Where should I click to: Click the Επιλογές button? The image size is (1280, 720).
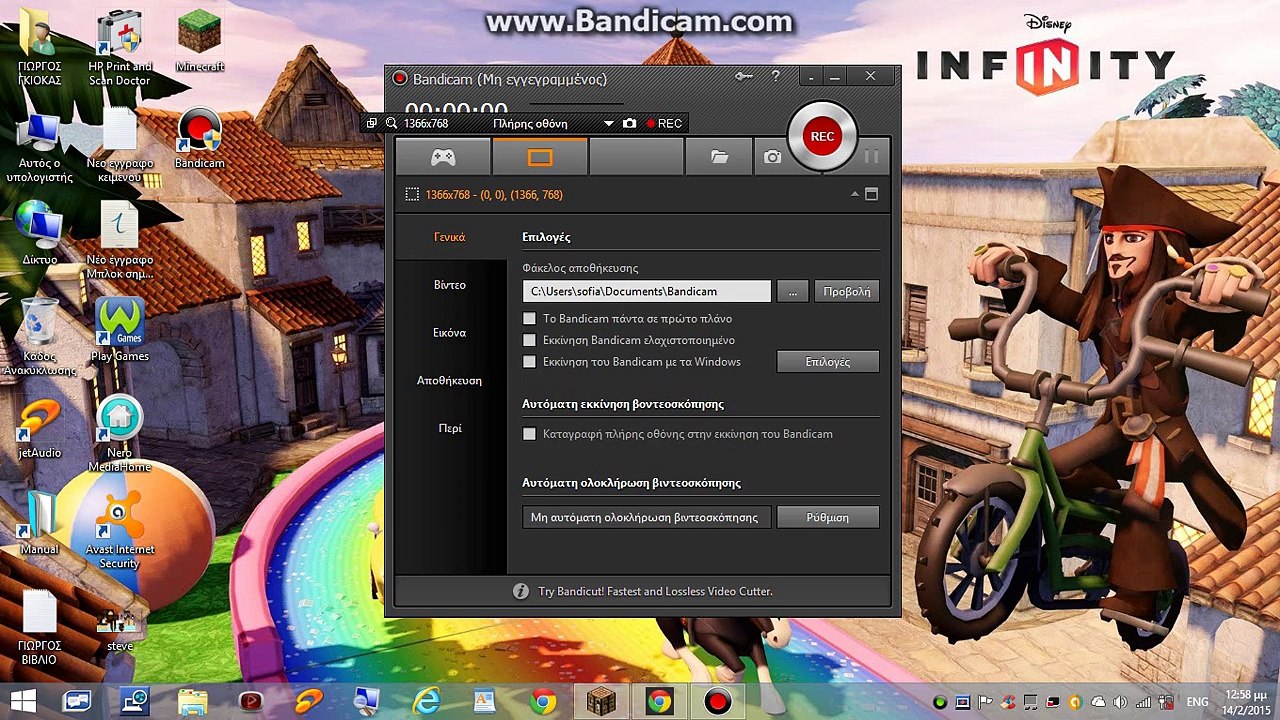click(x=828, y=362)
